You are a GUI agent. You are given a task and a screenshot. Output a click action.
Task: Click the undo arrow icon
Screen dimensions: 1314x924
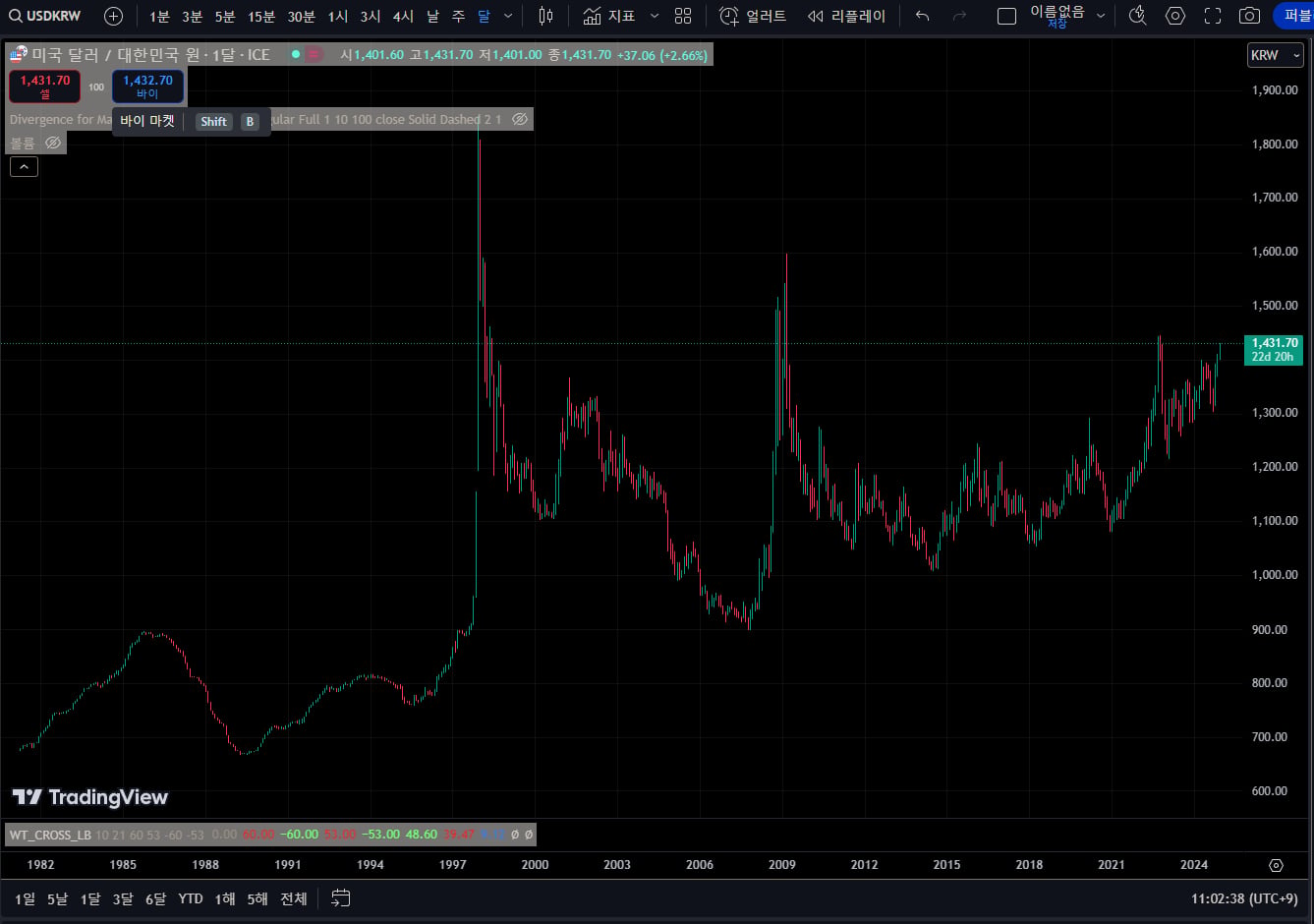[x=922, y=16]
